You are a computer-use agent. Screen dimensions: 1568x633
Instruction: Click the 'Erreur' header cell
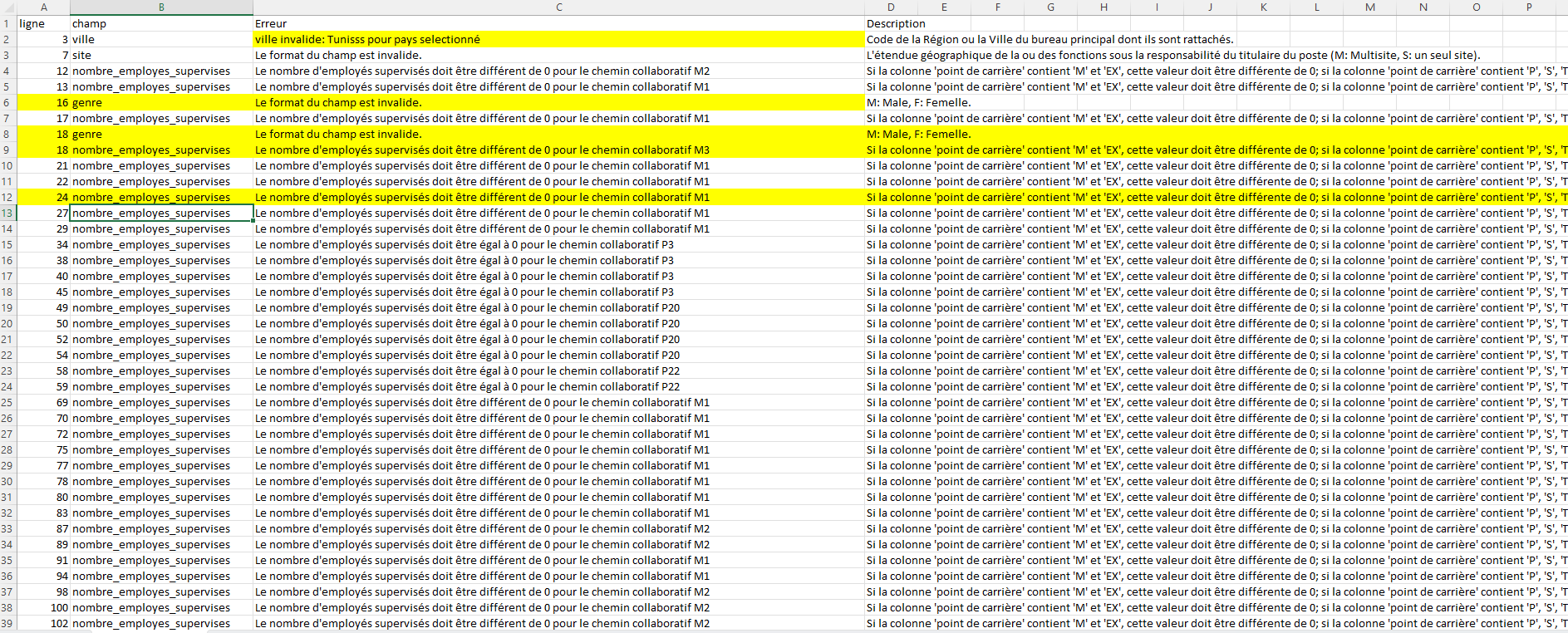[x=558, y=23]
